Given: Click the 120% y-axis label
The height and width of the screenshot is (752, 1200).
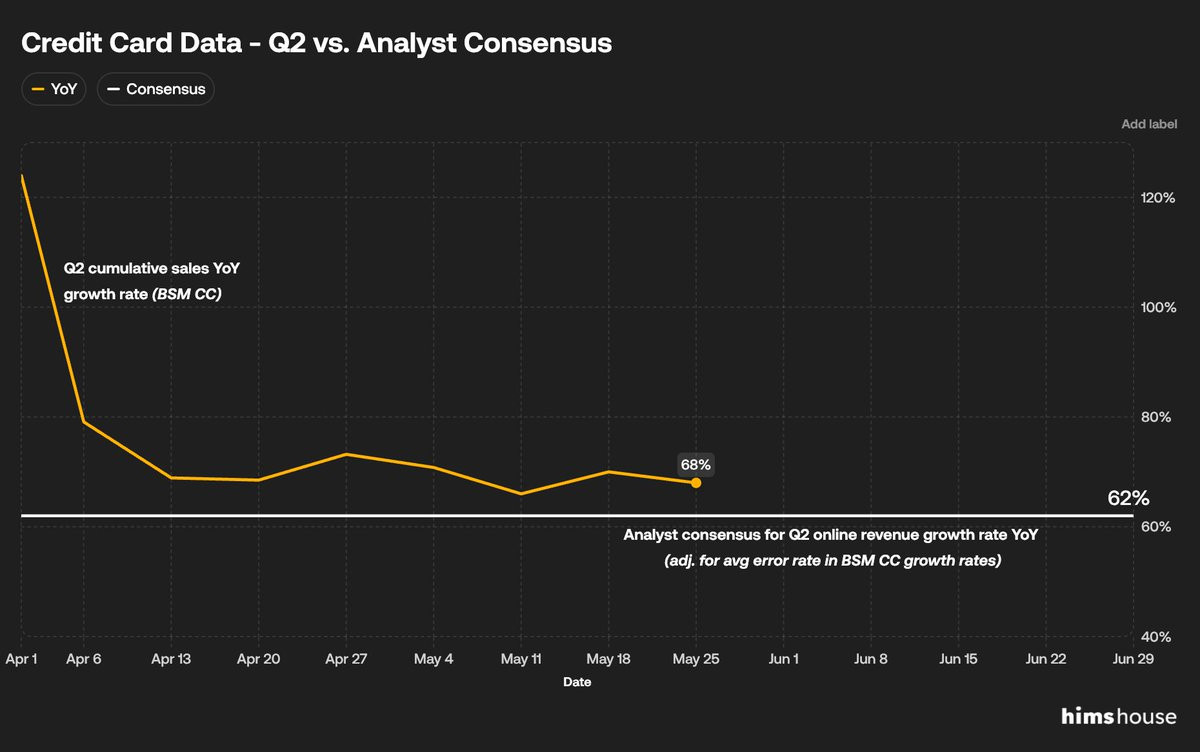Looking at the screenshot, I should pyautogui.click(x=1158, y=198).
